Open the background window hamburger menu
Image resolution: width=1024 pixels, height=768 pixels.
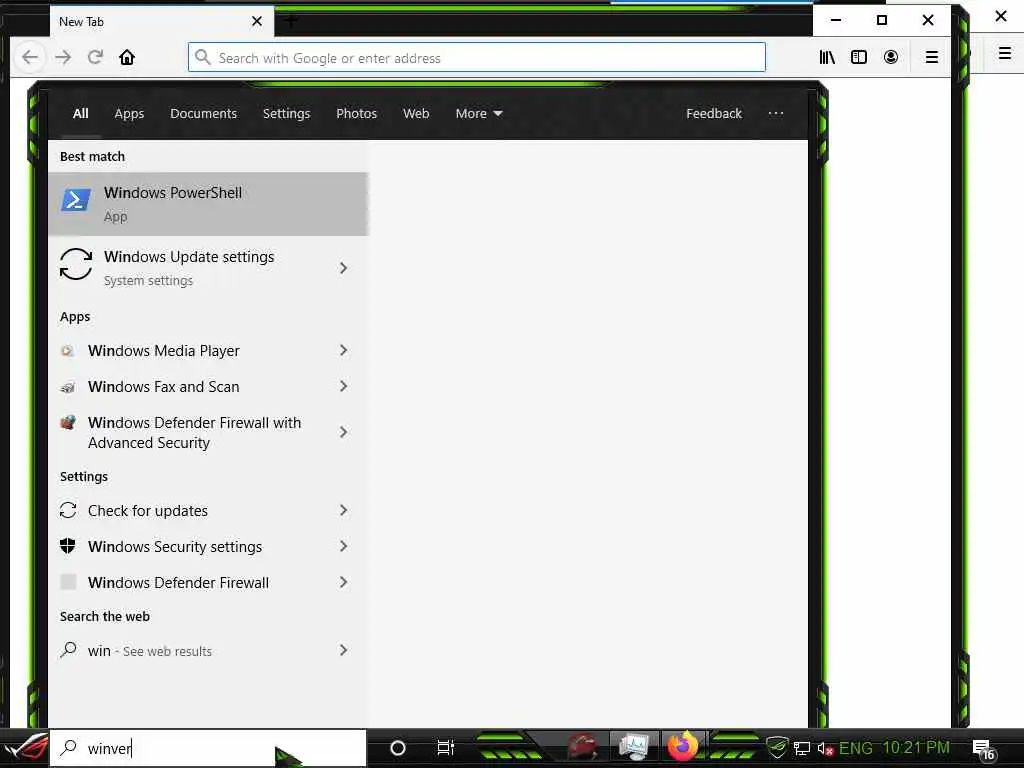coord(1005,54)
